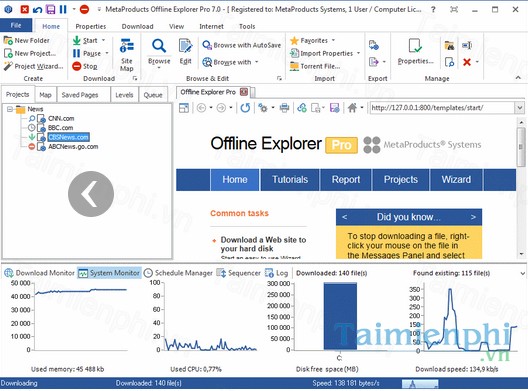Click the New Folder button
Screen dimensions: 528x391
pyautogui.click(x=27, y=40)
